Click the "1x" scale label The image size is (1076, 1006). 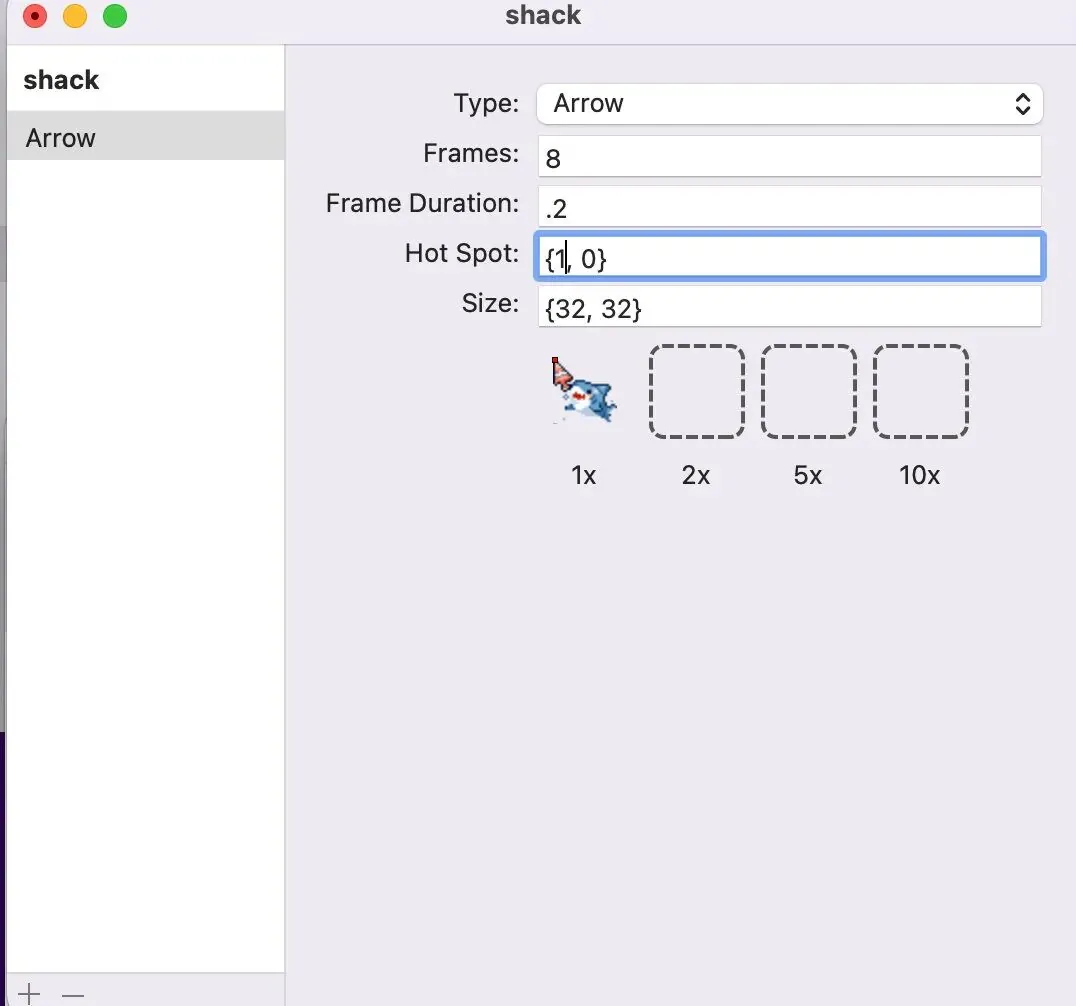[x=584, y=475]
